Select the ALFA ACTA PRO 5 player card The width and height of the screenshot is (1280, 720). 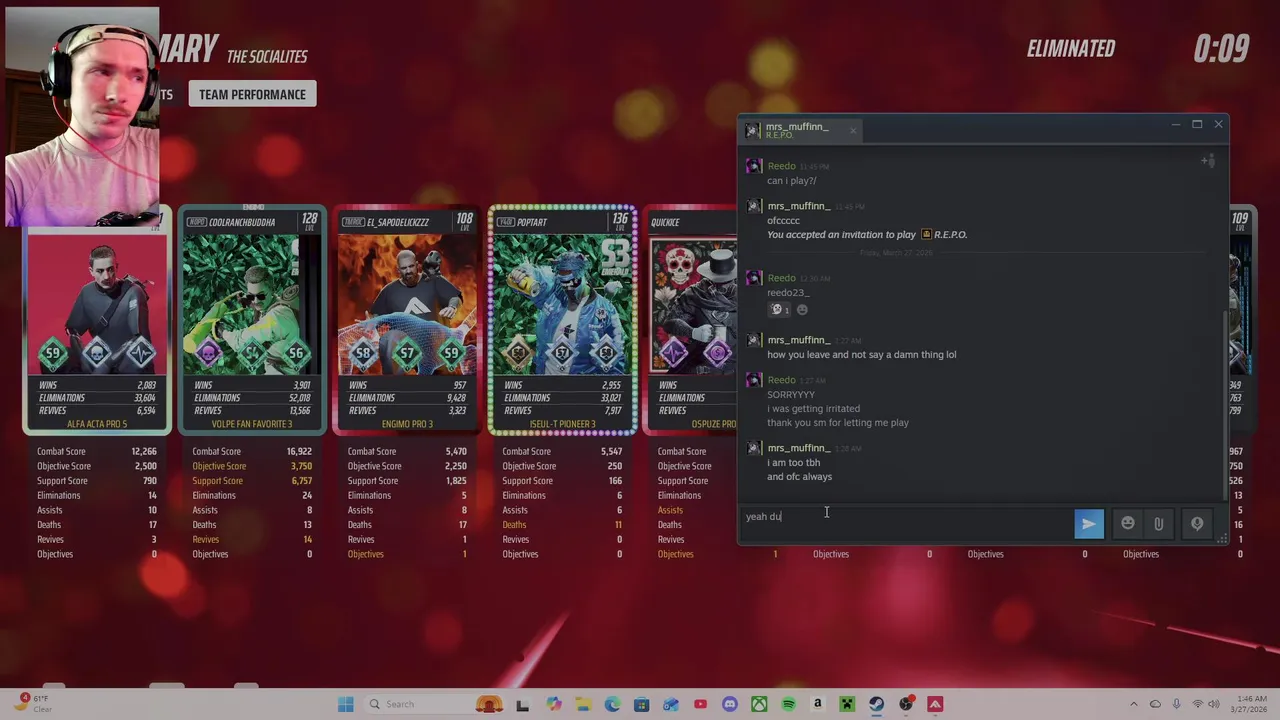click(97, 320)
